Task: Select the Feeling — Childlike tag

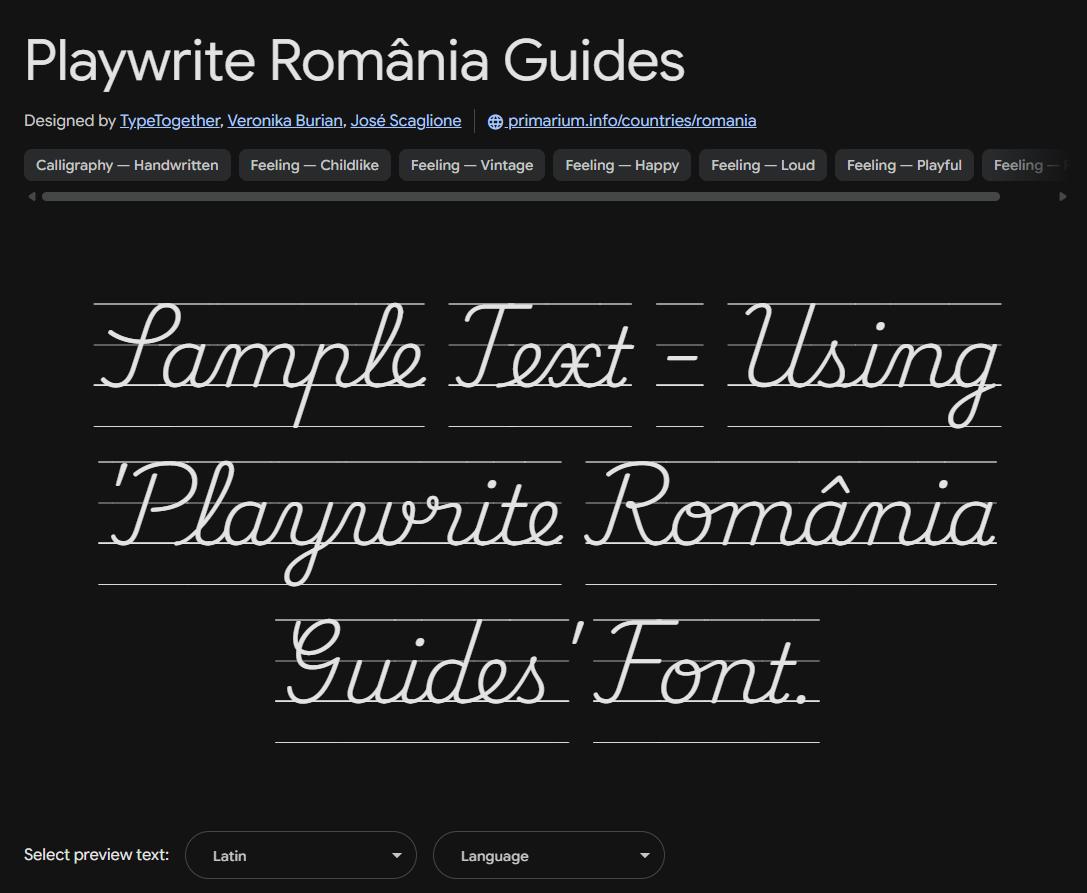Action: (315, 165)
